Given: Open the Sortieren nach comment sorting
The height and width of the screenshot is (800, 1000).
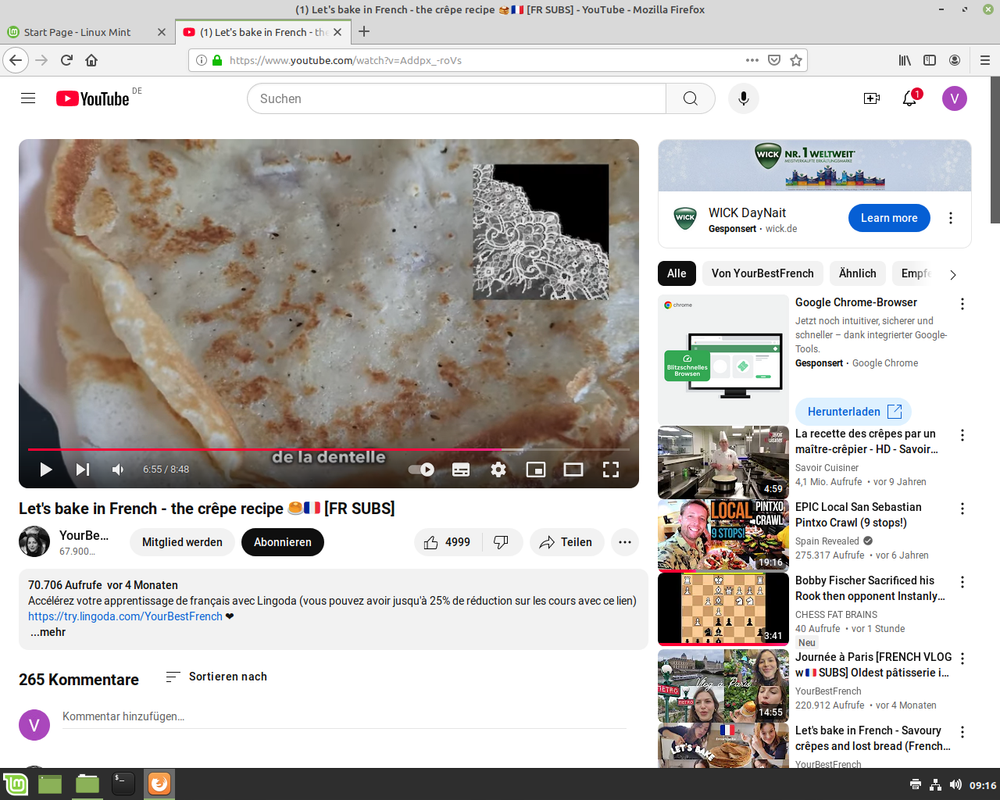Looking at the screenshot, I should (216, 677).
